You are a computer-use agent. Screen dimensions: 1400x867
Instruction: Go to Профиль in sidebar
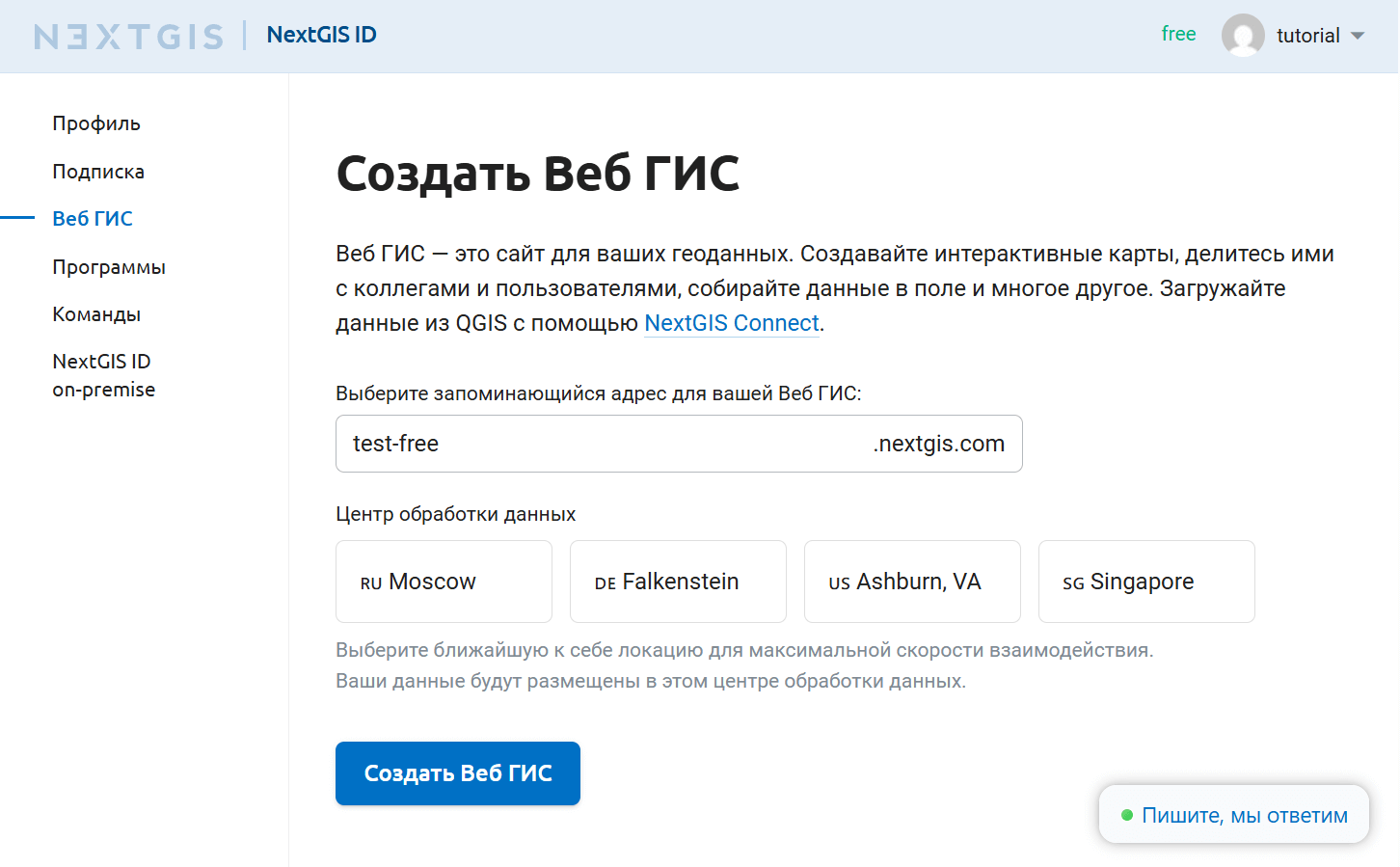tap(96, 123)
